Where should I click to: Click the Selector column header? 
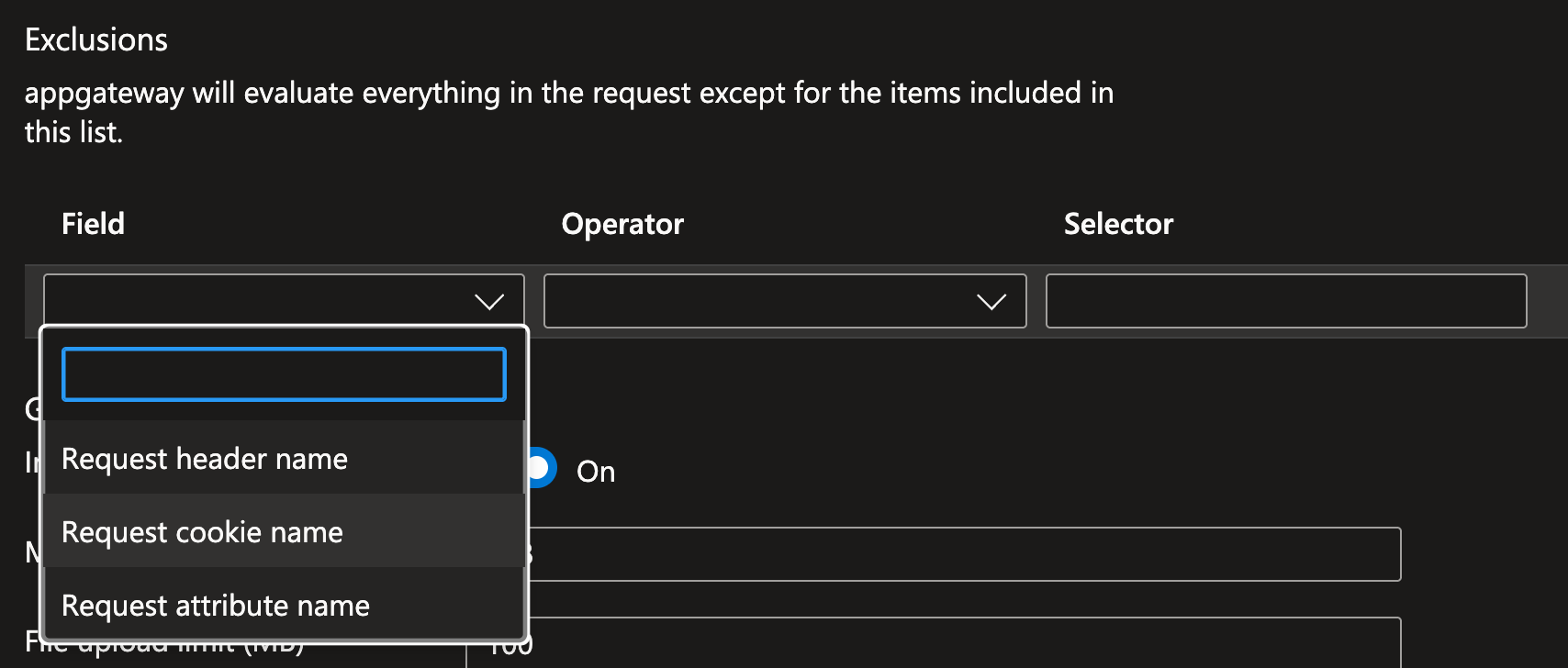pyautogui.click(x=1118, y=224)
